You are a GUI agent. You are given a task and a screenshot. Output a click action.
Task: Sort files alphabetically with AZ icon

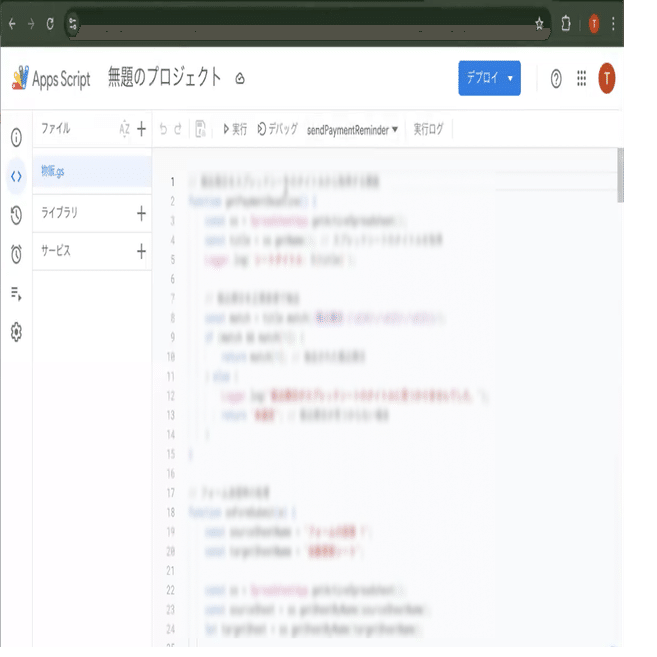coord(124,129)
